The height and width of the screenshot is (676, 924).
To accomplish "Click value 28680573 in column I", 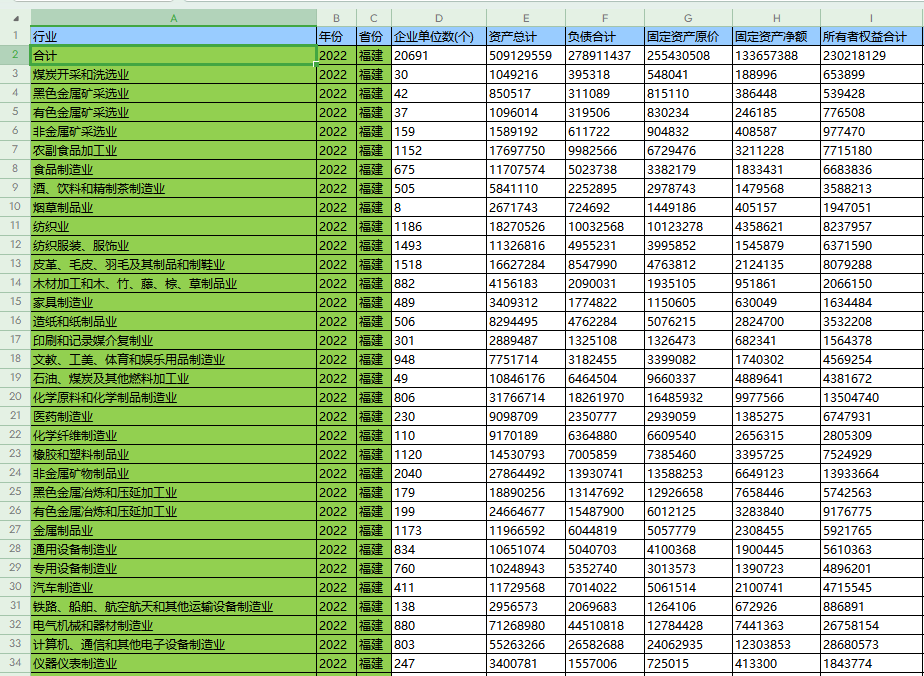I will click(871, 644).
